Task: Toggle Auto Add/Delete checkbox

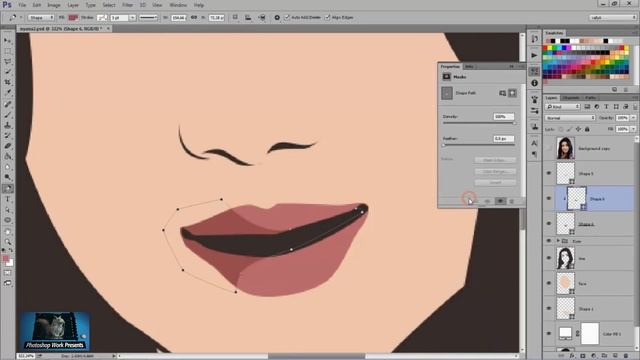Action: click(287, 18)
